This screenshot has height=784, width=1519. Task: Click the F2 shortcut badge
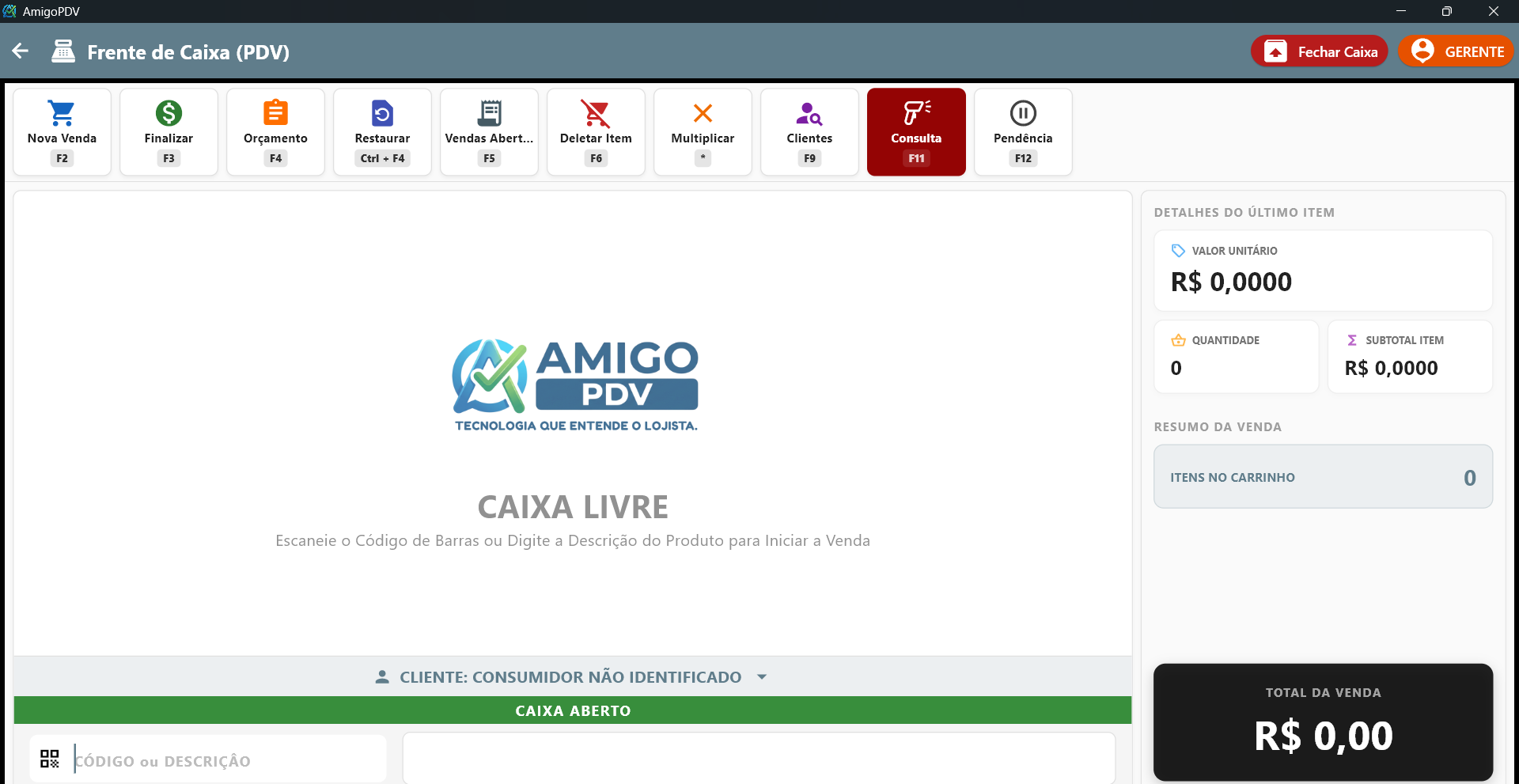[x=62, y=158]
